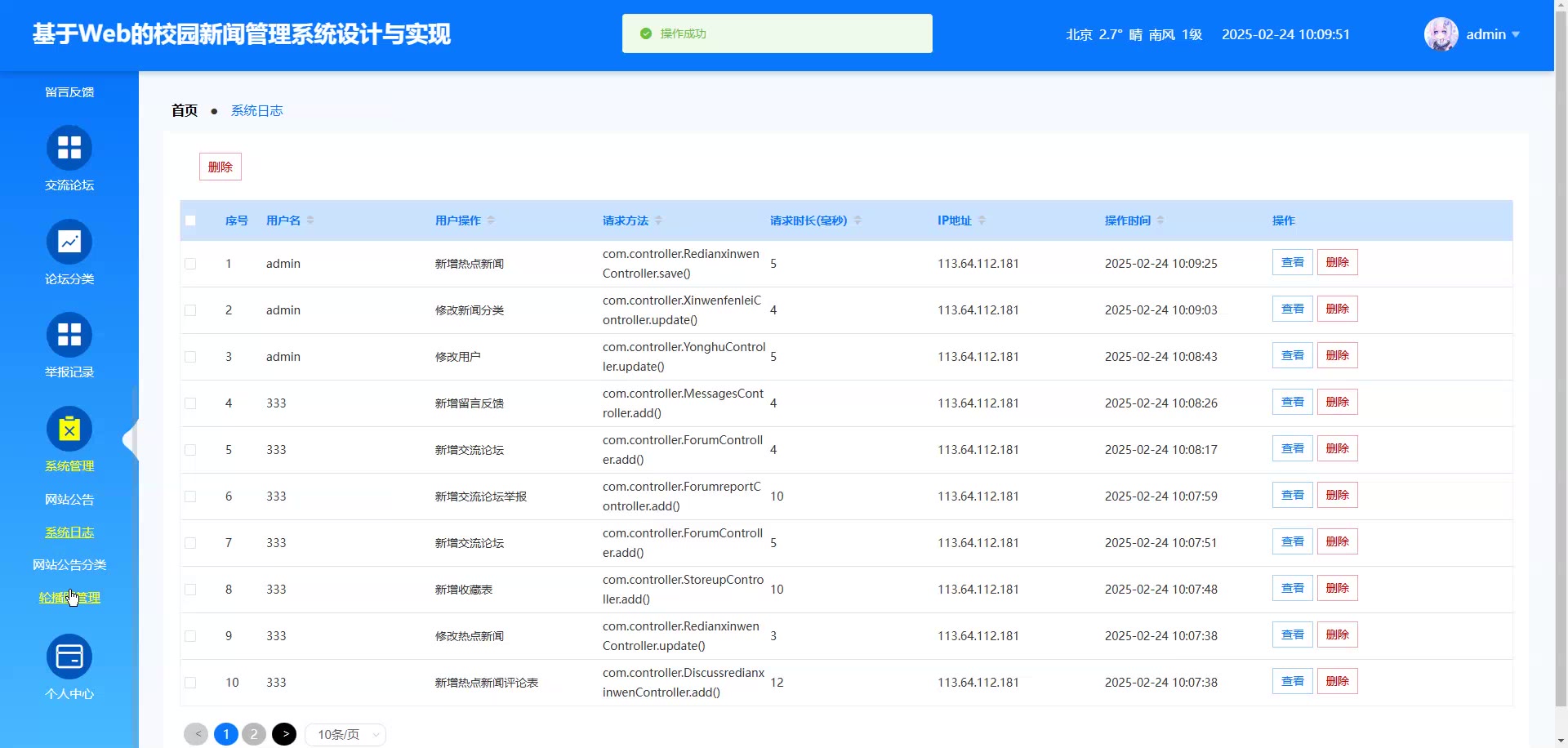Click the top 删除 batch delete button
This screenshot has height=748, width=1568.
[220, 167]
